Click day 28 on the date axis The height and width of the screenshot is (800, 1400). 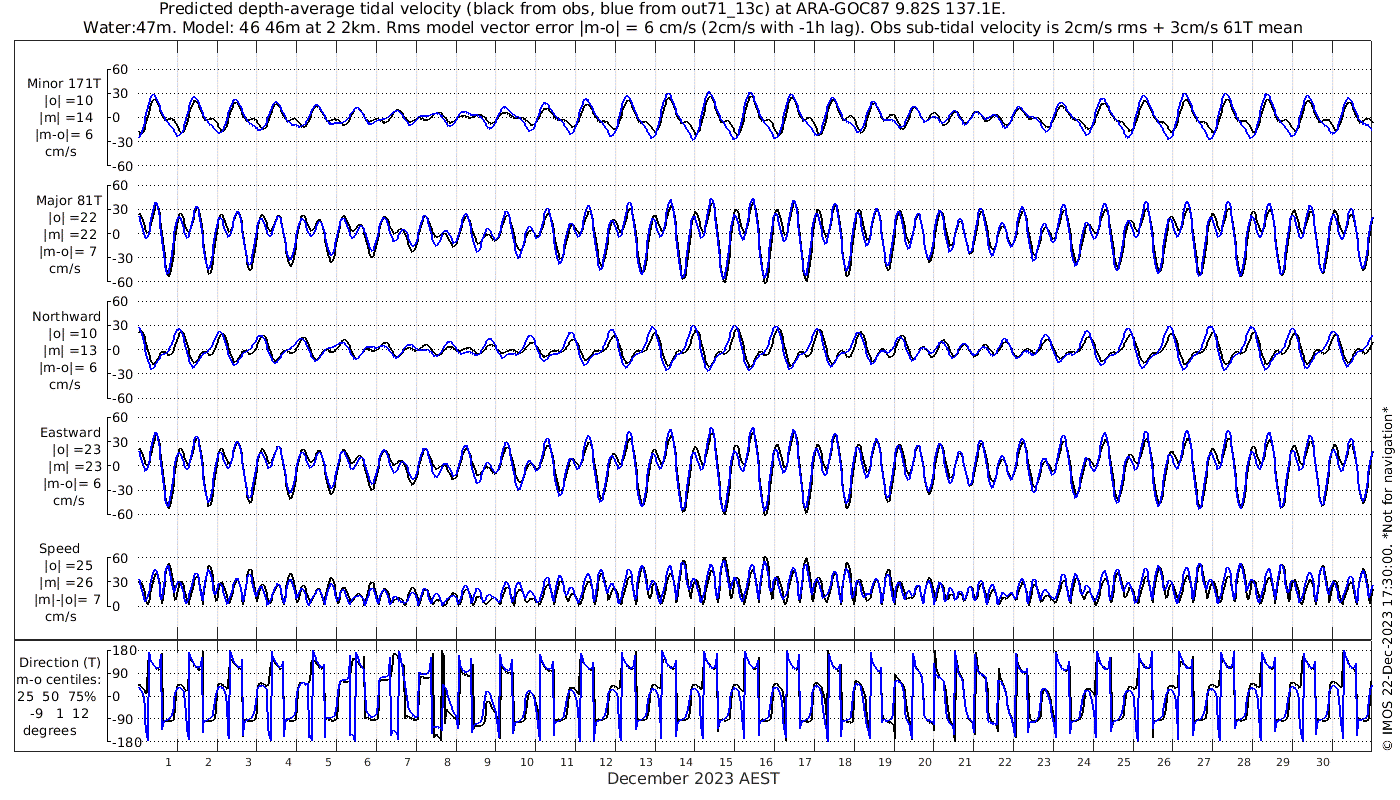tap(1243, 763)
